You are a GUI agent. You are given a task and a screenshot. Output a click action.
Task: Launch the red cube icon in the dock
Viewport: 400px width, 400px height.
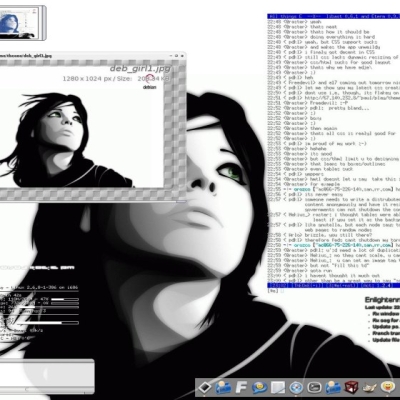[x=351, y=387]
